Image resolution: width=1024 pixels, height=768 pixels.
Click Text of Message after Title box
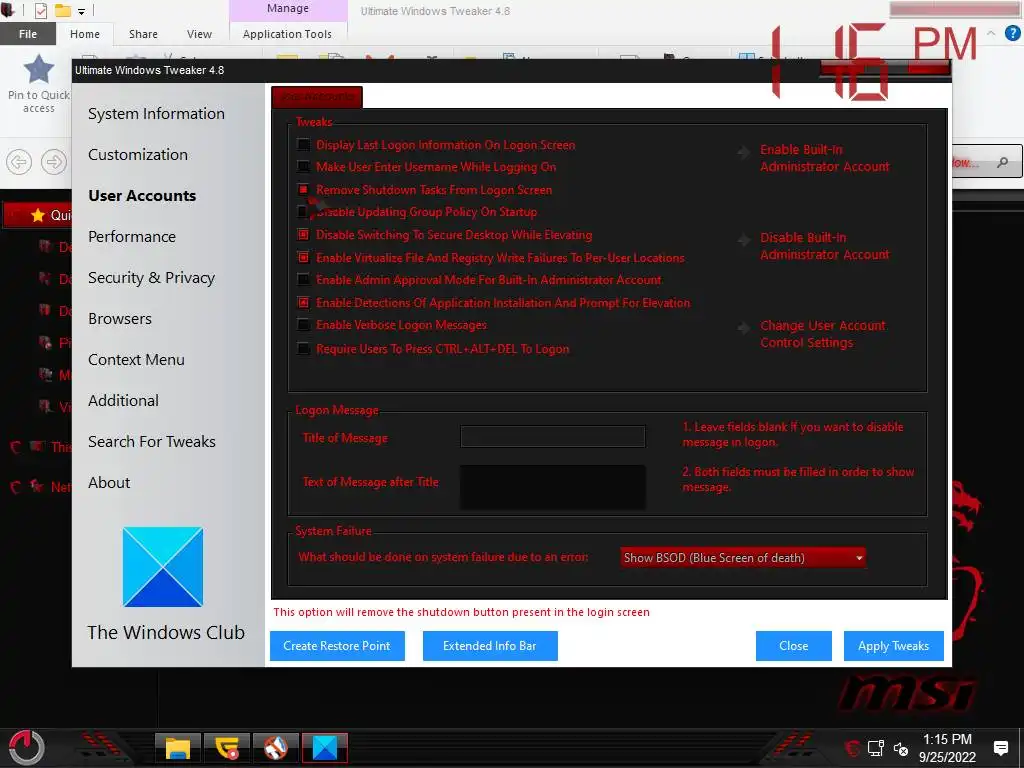coord(552,487)
